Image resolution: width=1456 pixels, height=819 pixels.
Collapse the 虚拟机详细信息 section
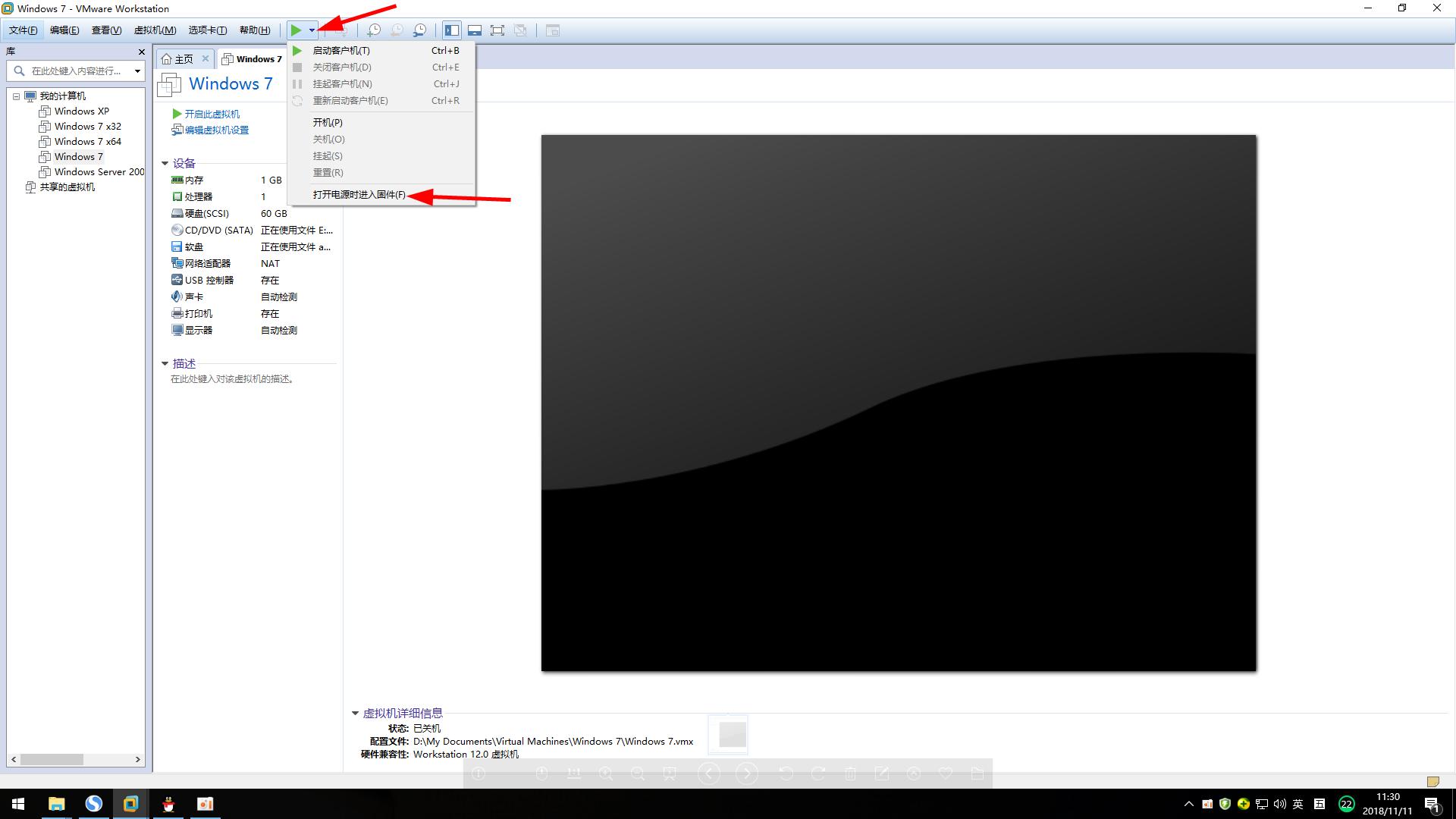tap(355, 713)
